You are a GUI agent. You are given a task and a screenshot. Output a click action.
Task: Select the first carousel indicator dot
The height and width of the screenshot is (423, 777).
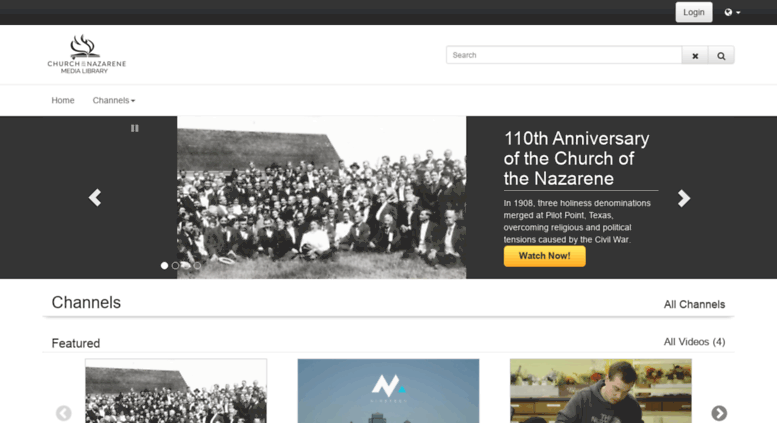point(165,266)
